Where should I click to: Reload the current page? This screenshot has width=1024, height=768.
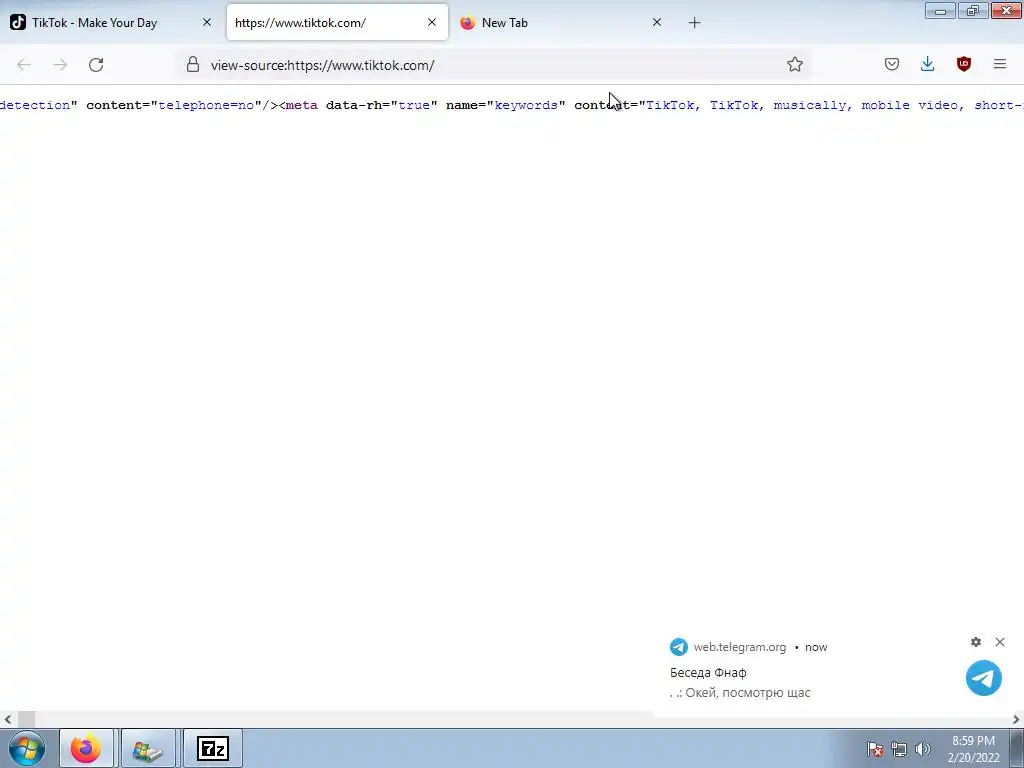point(96,65)
